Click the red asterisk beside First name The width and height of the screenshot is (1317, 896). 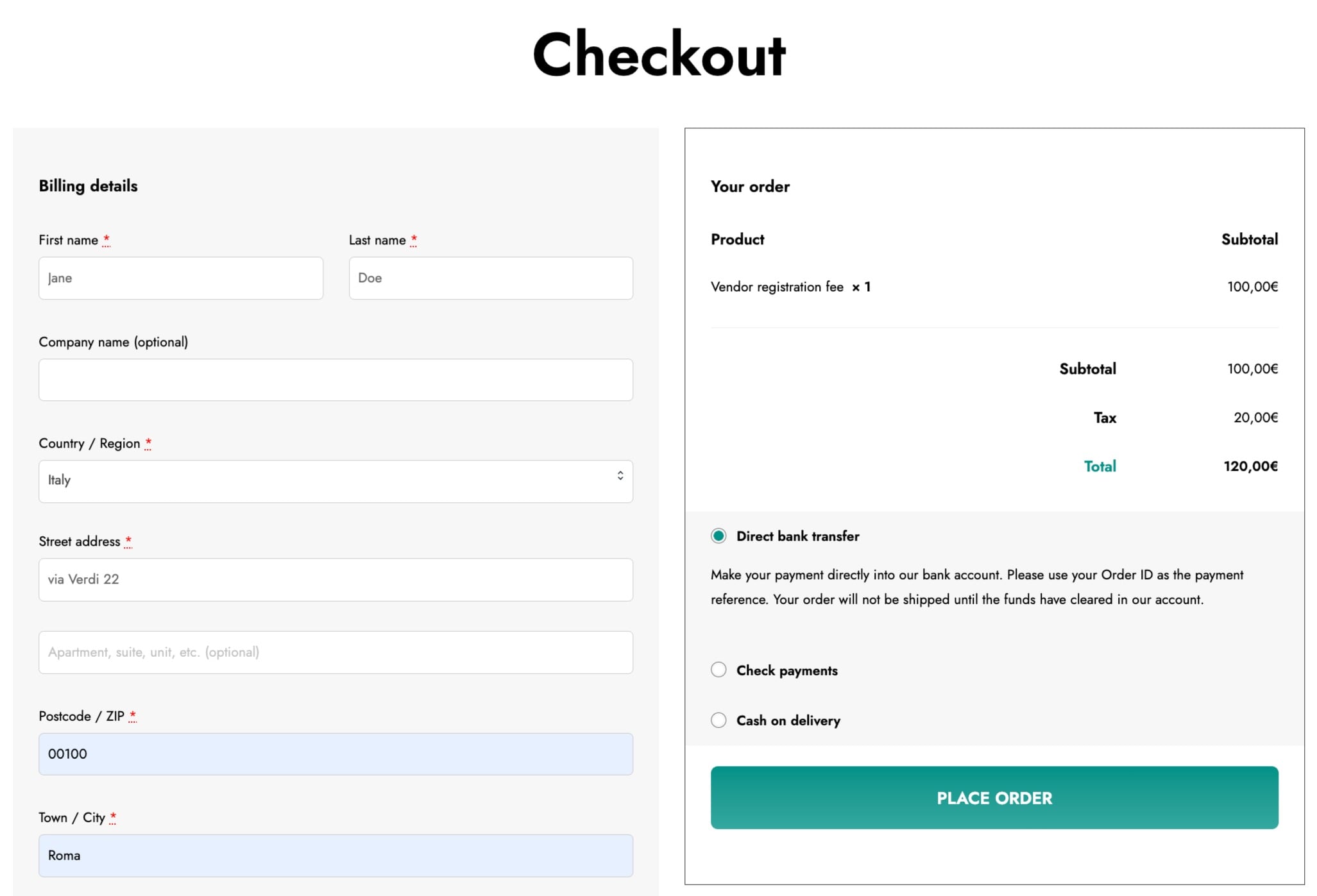coord(106,239)
